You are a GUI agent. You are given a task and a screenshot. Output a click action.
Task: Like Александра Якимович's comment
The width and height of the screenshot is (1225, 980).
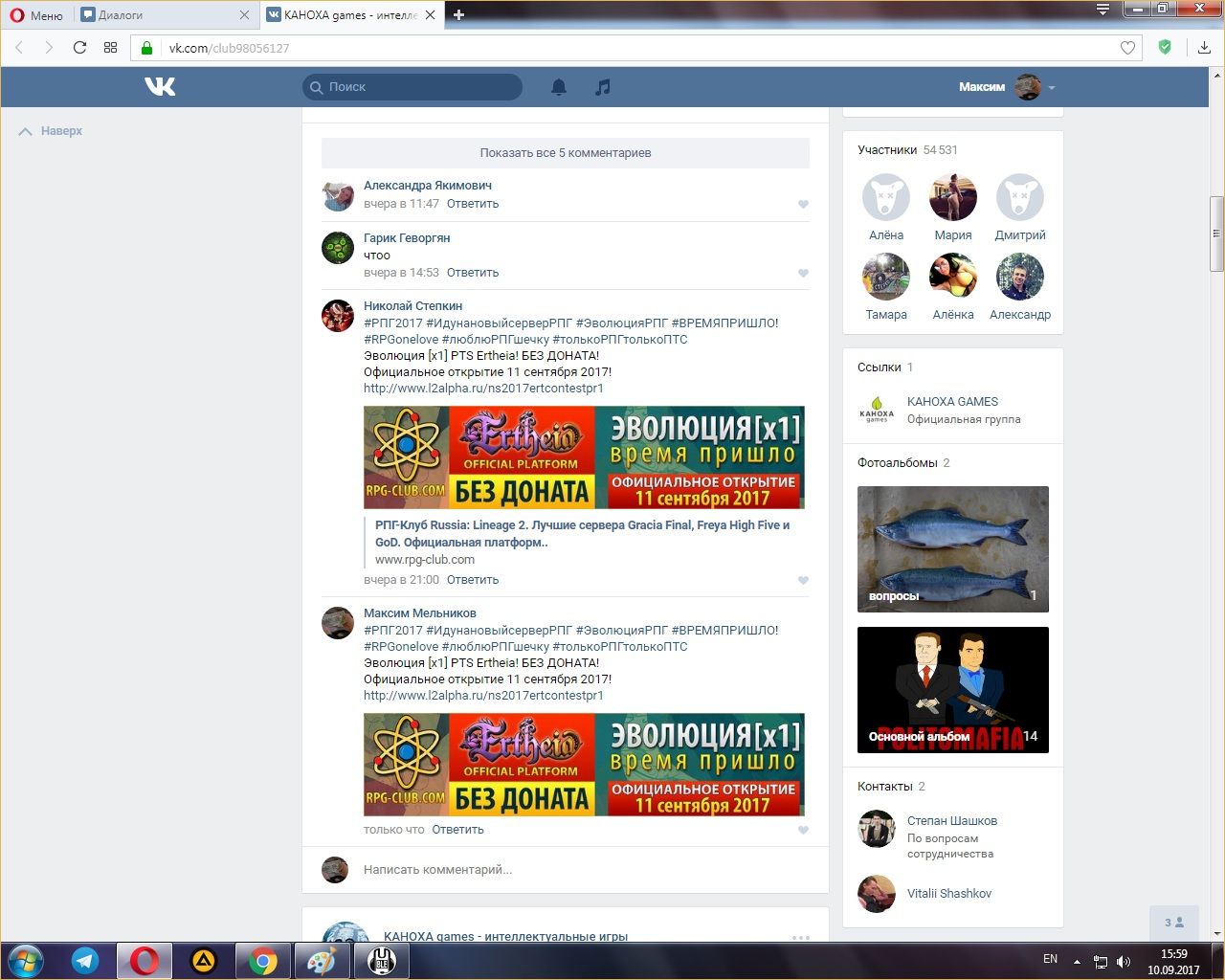(x=803, y=204)
